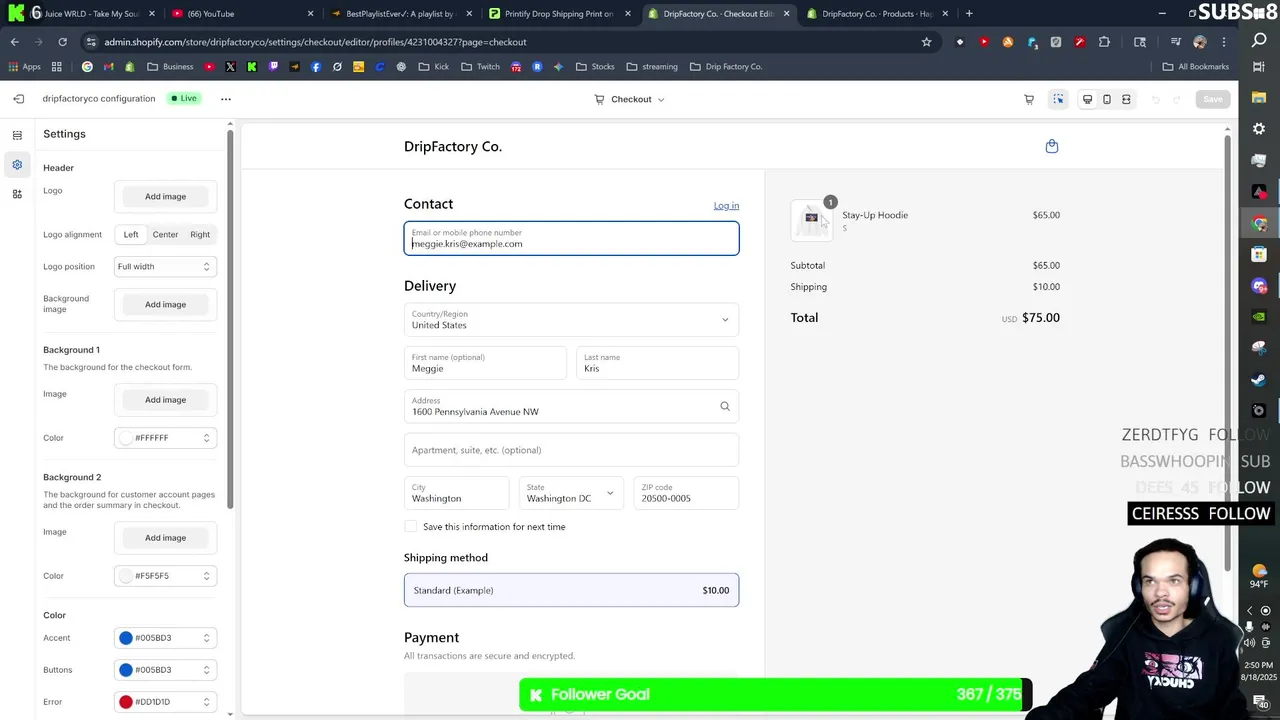The height and width of the screenshot is (720, 1280).
Task: Open the Buttons color #005BD3 dropdown
Action: point(165,670)
